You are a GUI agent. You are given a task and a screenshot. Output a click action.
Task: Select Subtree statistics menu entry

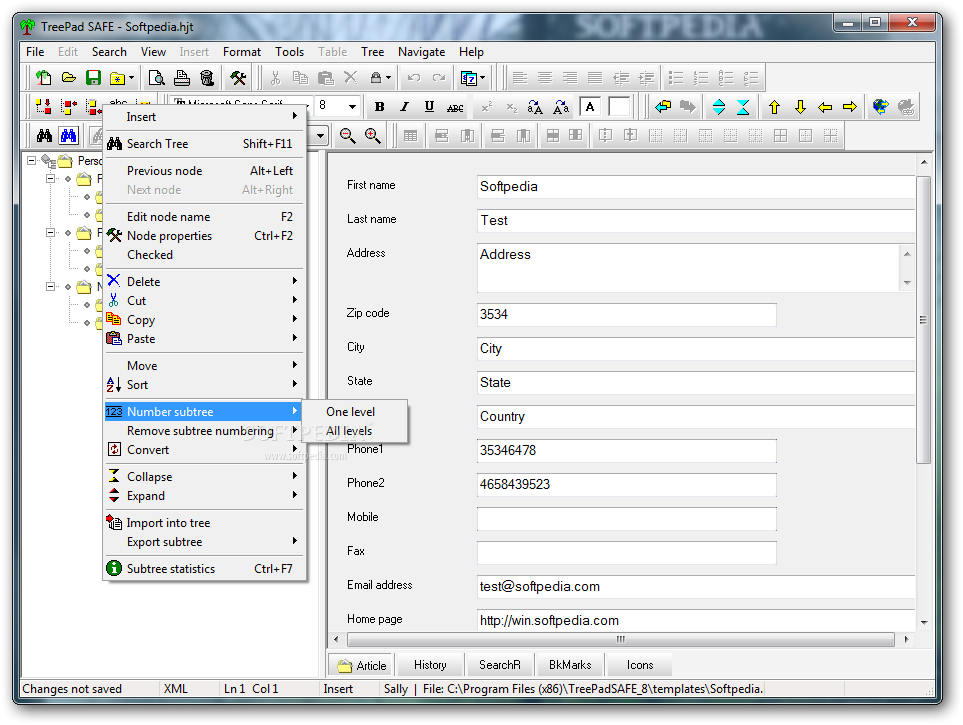205,569
